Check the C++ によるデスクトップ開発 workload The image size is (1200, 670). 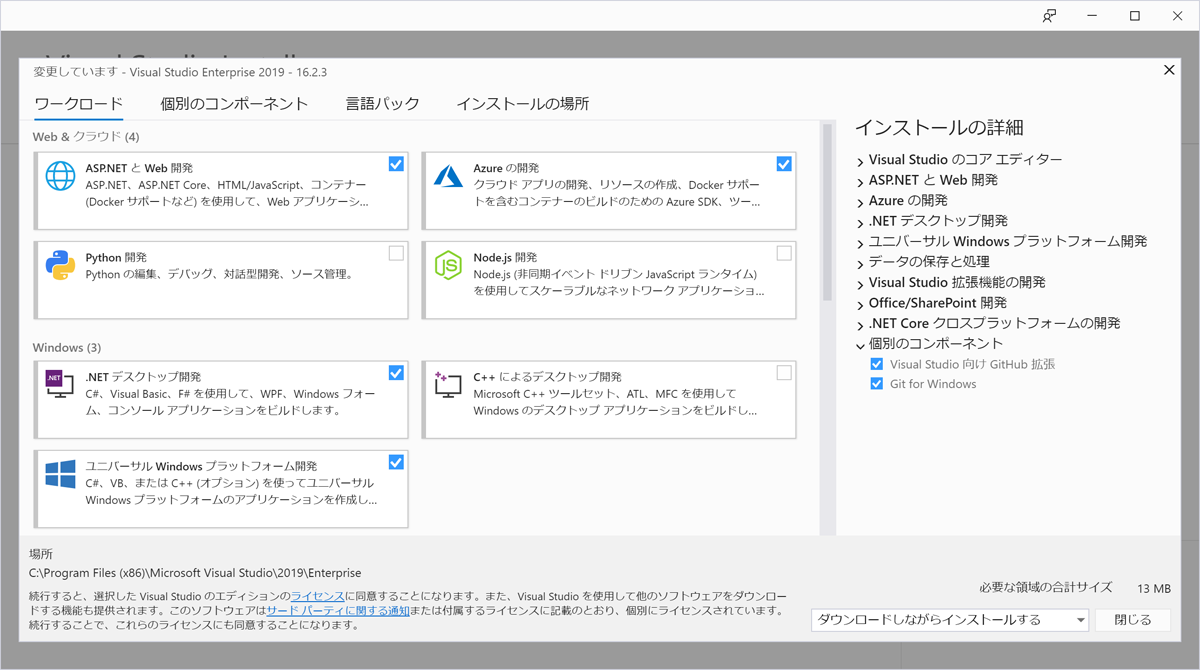(784, 373)
